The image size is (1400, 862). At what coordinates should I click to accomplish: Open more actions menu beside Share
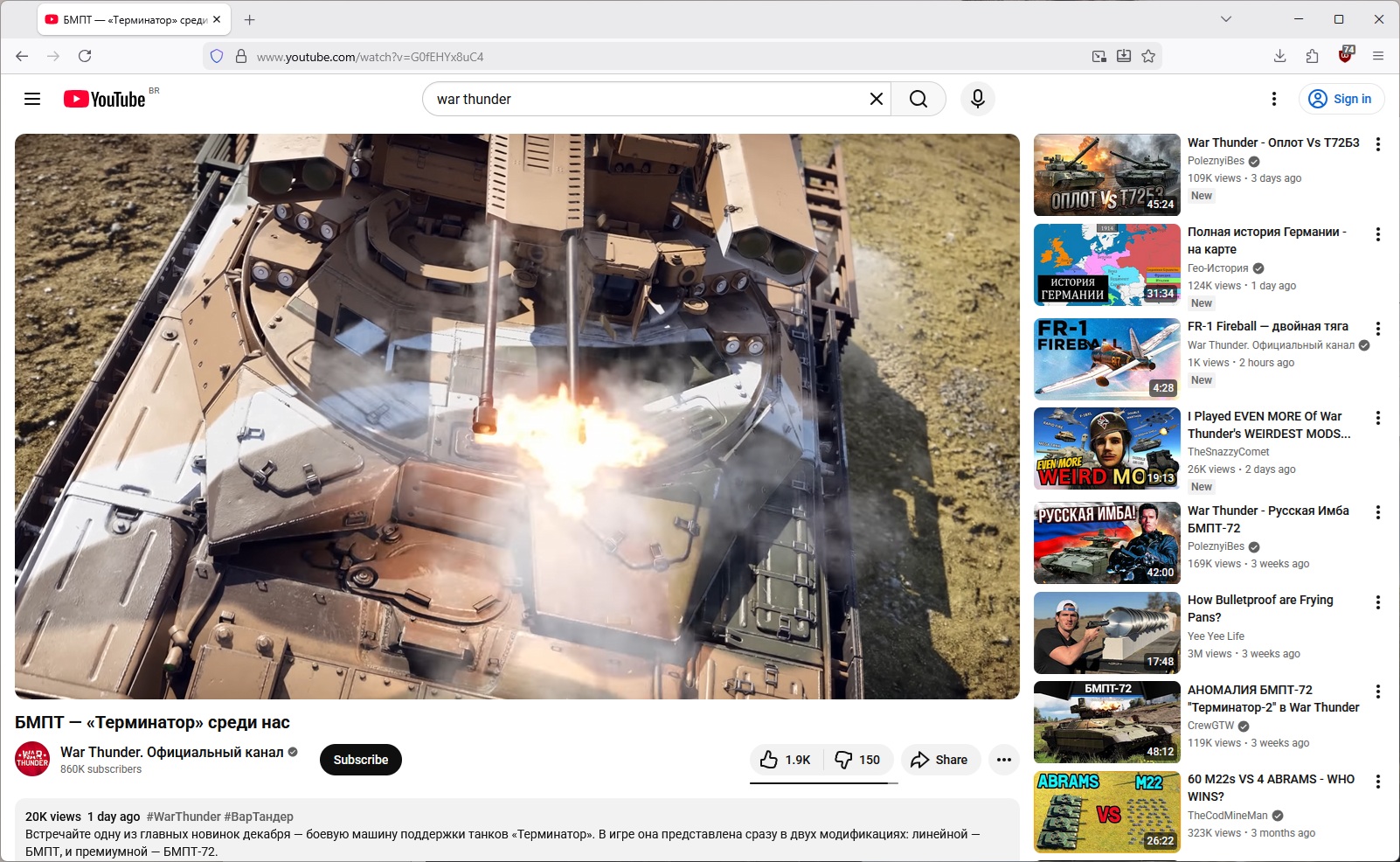pyautogui.click(x=1003, y=760)
